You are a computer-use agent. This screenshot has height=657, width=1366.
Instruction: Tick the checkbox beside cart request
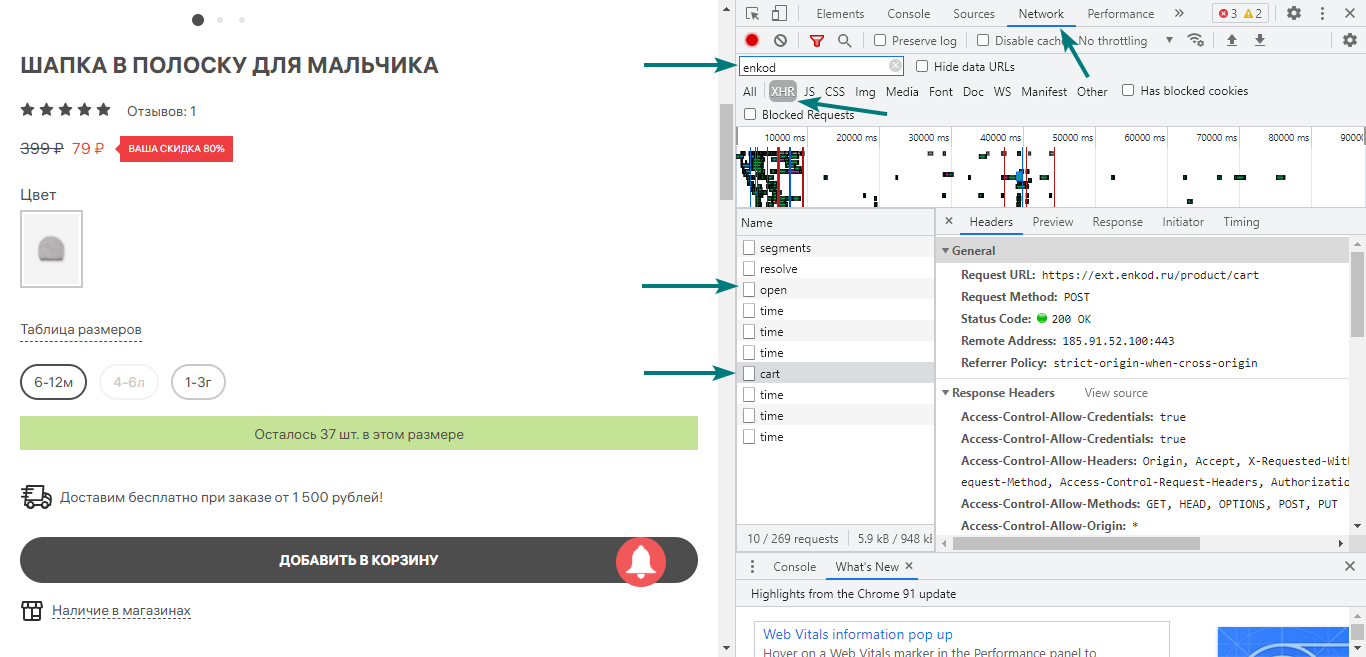pos(749,374)
